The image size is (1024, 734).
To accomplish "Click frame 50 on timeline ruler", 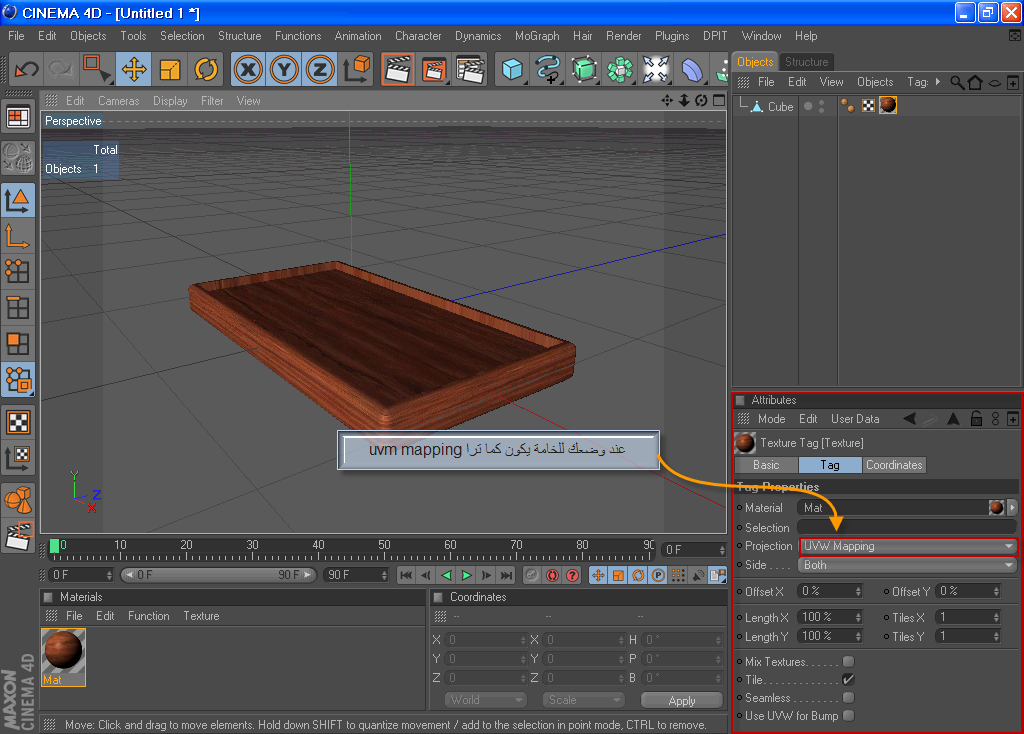I will click(x=384, y=545).
